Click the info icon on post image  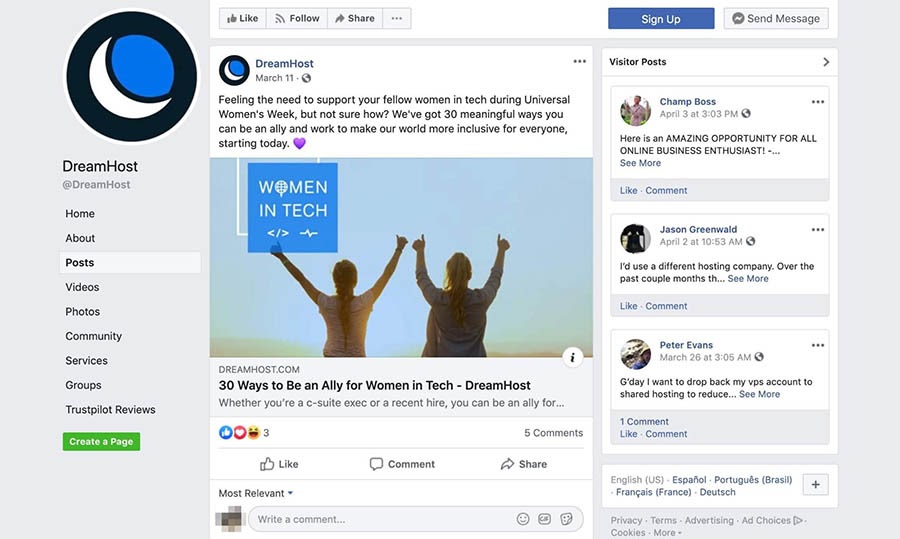572,358
